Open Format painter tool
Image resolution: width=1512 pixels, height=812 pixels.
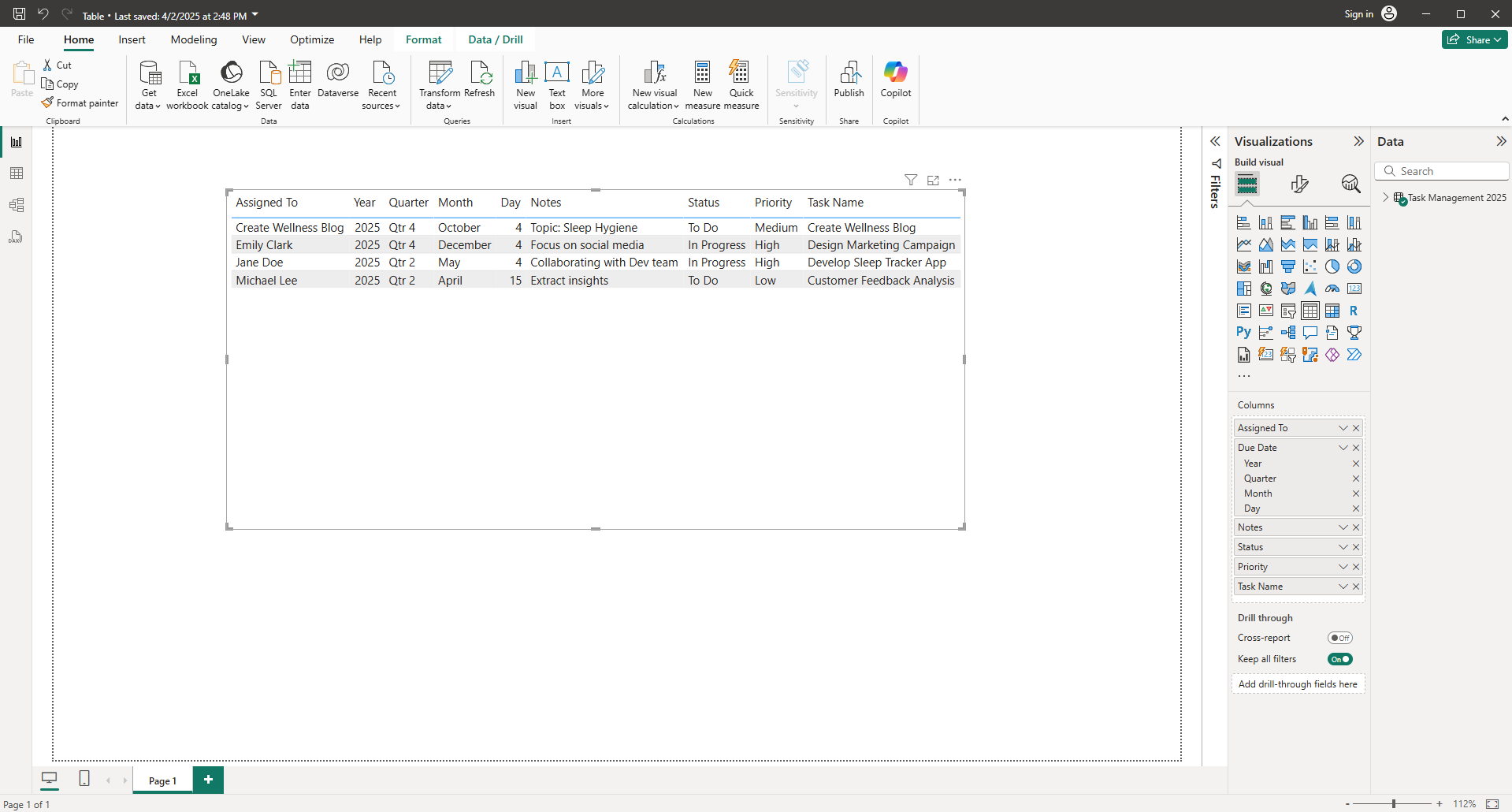[80, 103]
